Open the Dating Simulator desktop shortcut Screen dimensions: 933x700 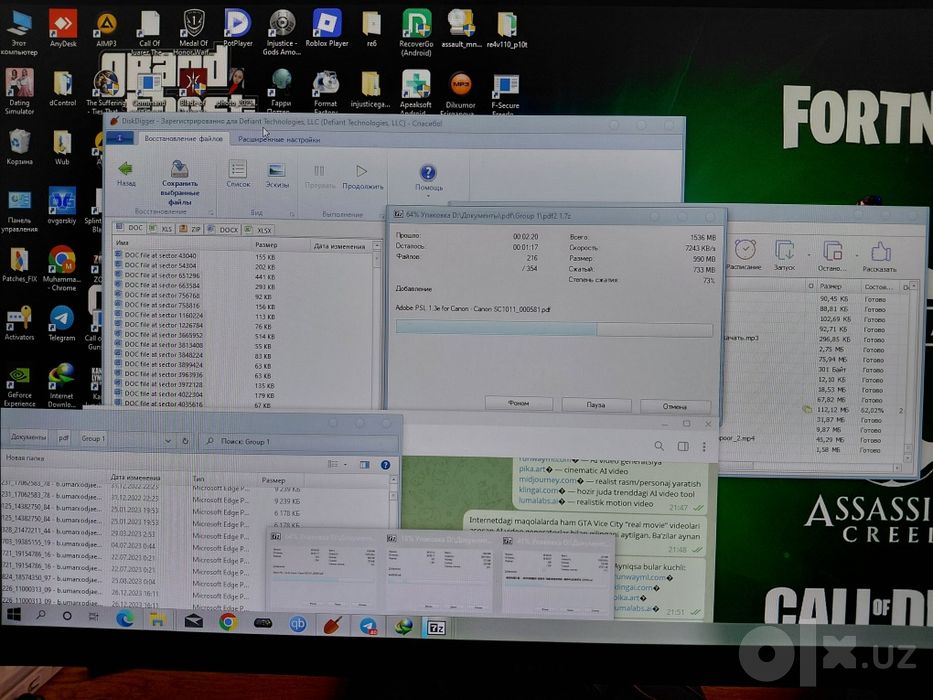click(19, 90)
